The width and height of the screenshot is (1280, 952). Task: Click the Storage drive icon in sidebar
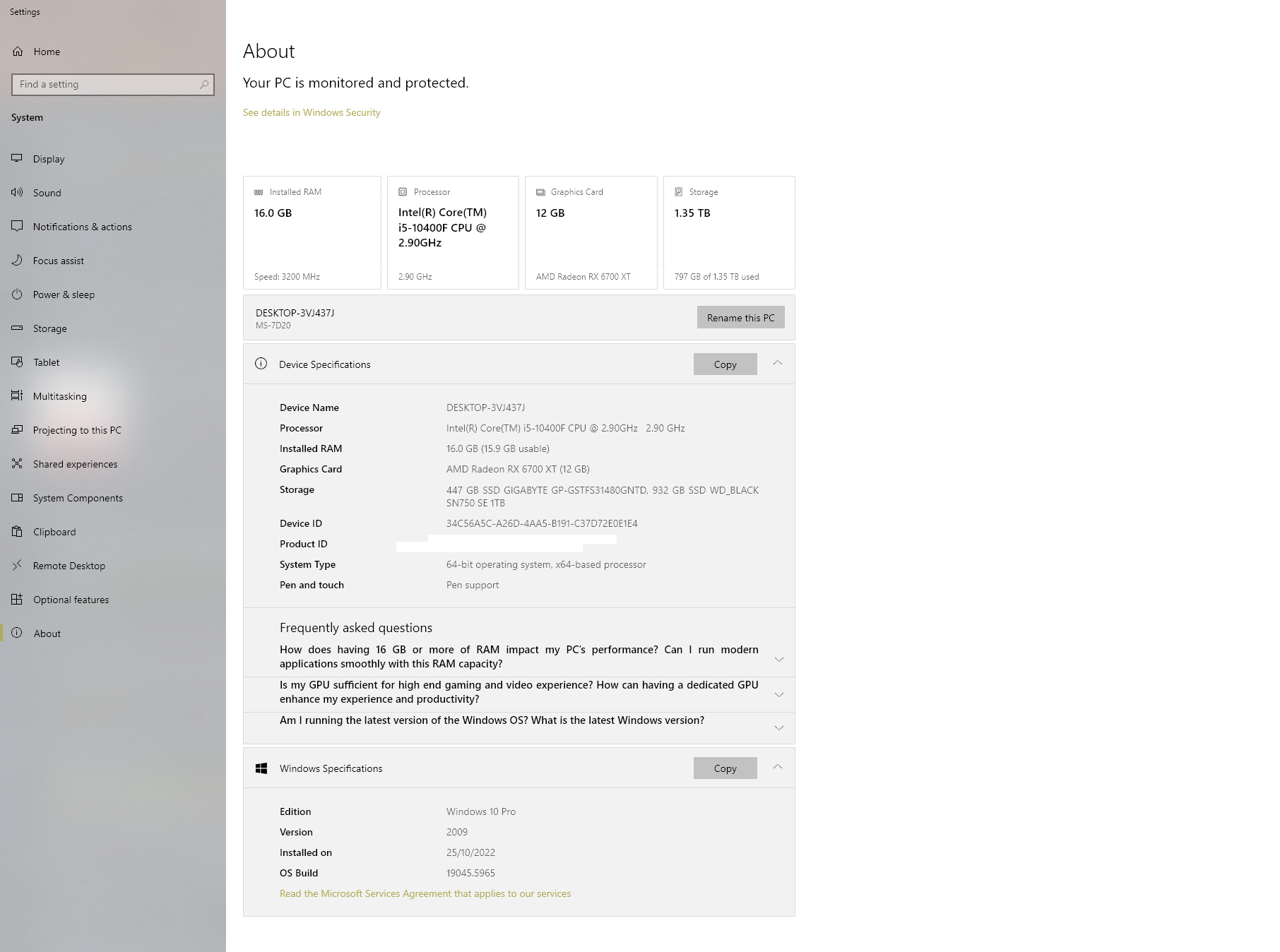click(x=17, y=328)
